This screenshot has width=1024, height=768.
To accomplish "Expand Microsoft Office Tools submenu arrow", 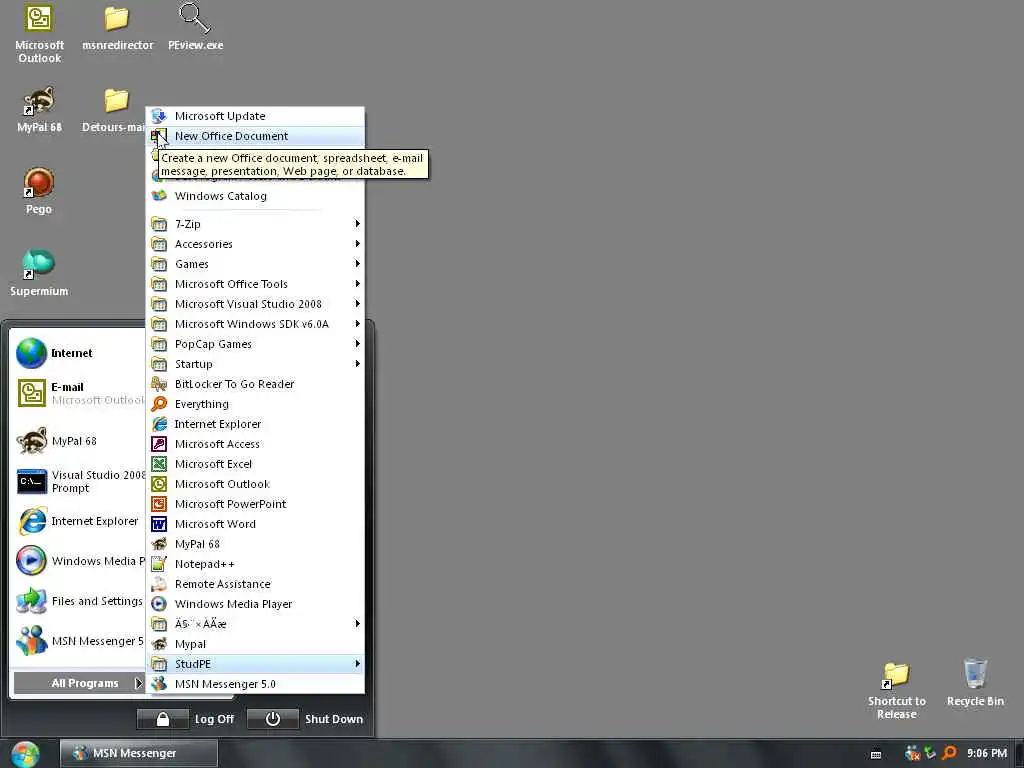I will [x=357, y=284].
